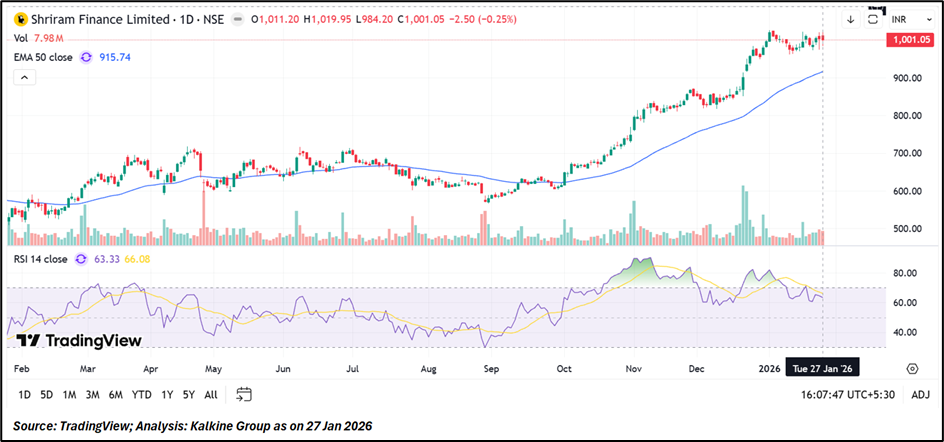Switch to the YTD time range

141,394
